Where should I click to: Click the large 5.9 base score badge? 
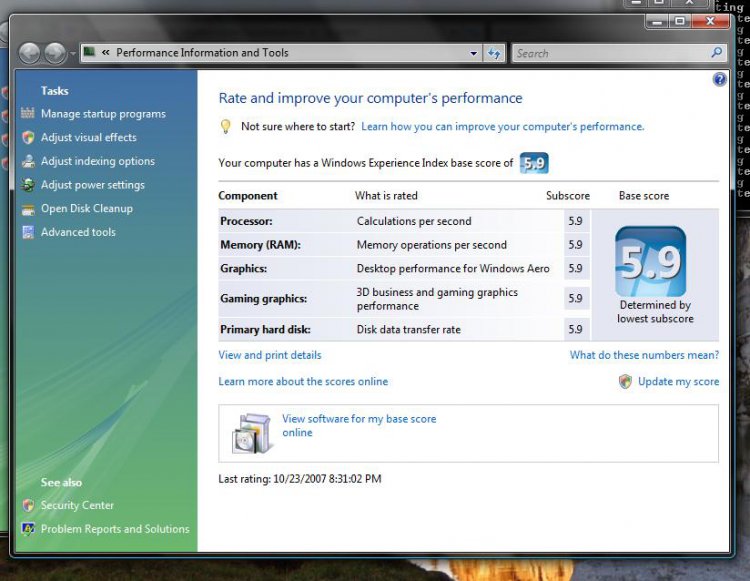(651, 262)
